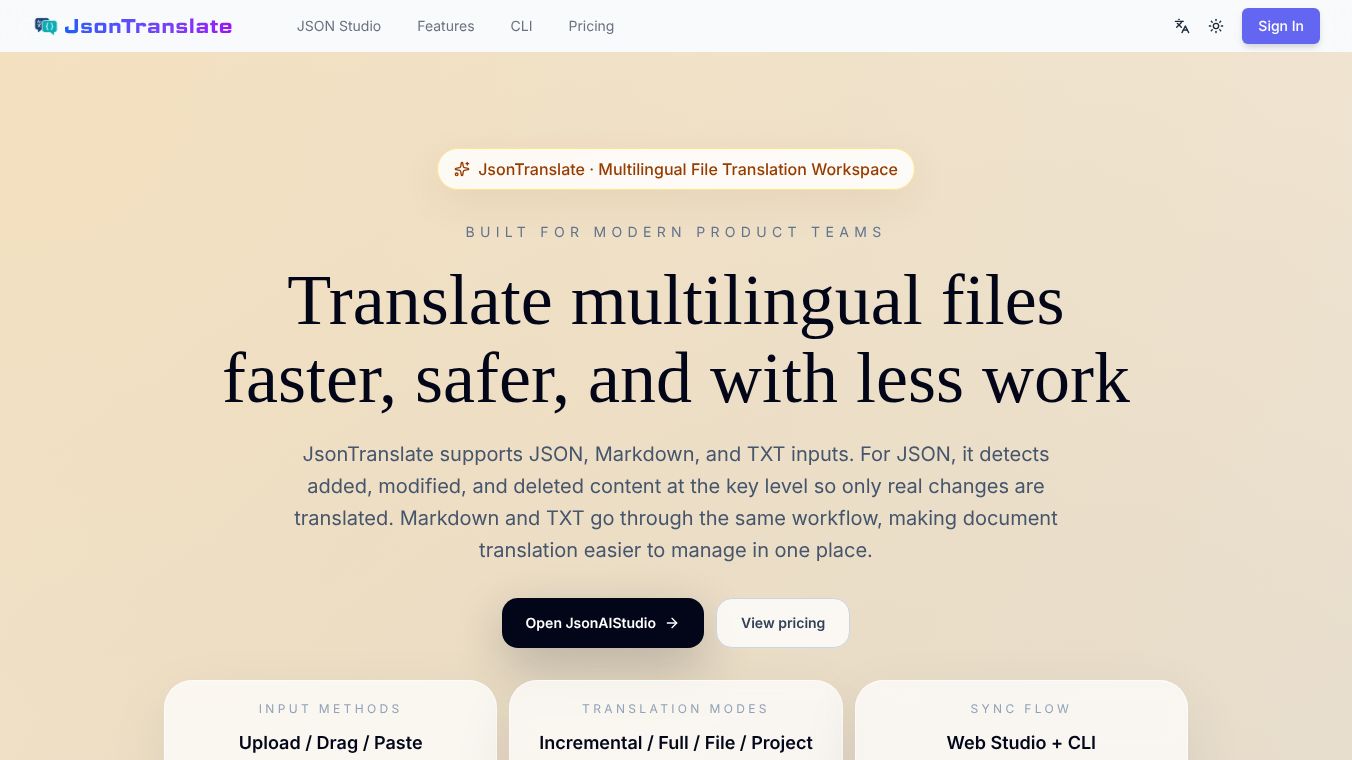Click the paragraph starting 'JsonTranslate supports JSON'

pos(676,502)
